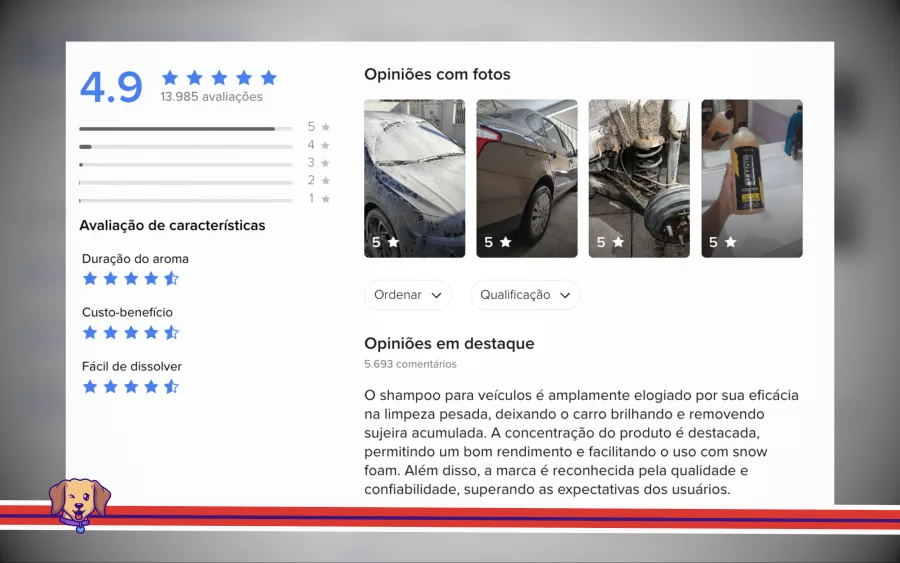Screen dimensions: 900x563
Task: Click the overall rating stars beside 4.9
Action: [x=219, y=77]
